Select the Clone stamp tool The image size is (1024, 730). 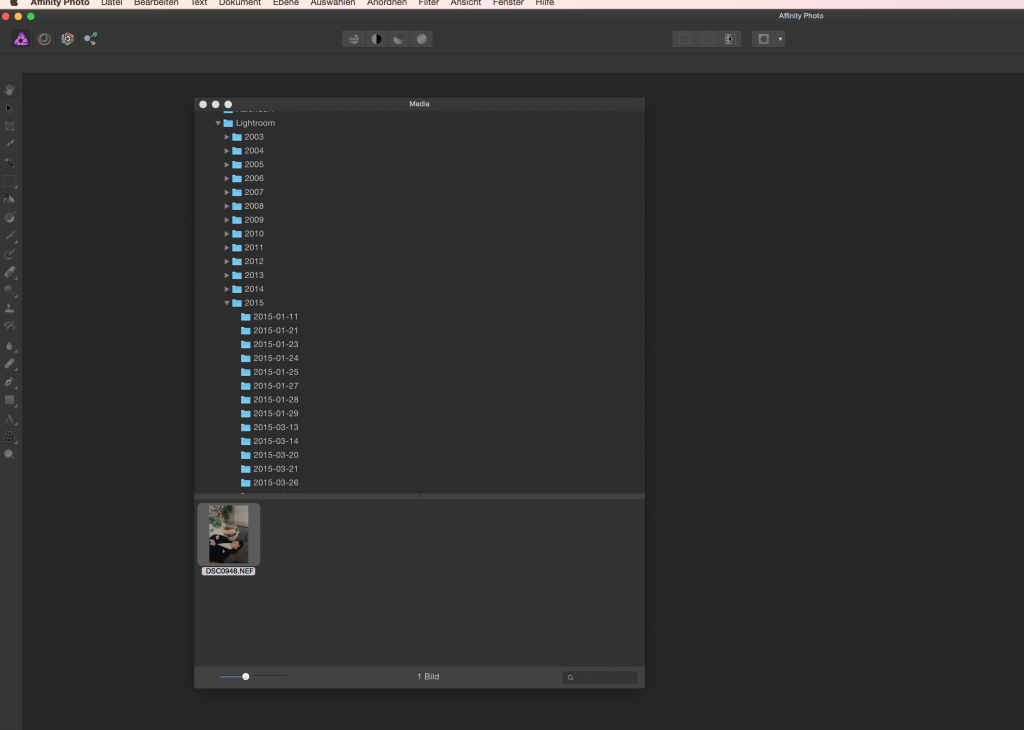pyautogui.click(x=9, y=308)
